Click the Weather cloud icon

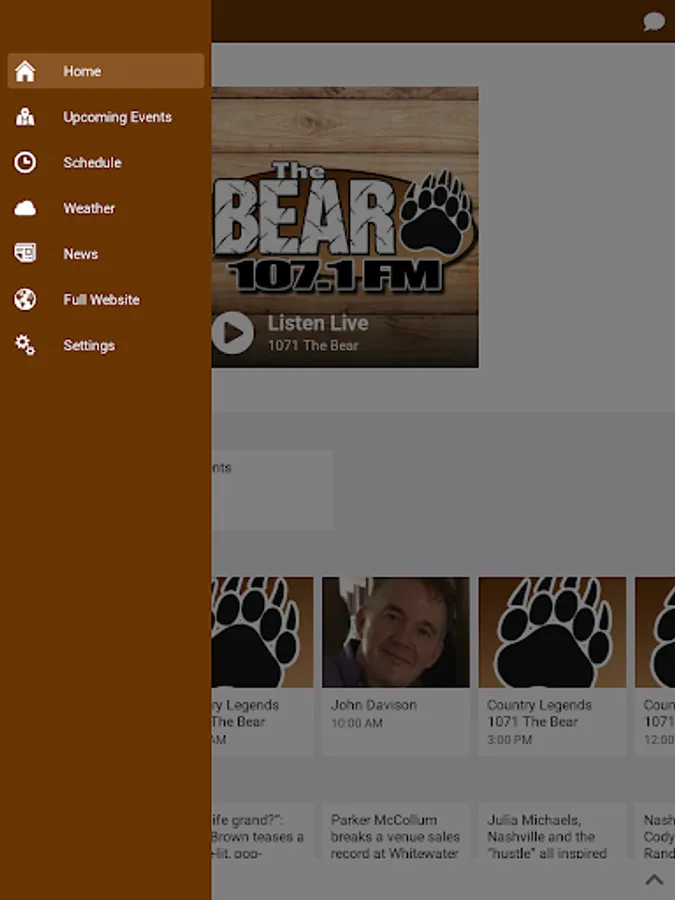(25, 208)
